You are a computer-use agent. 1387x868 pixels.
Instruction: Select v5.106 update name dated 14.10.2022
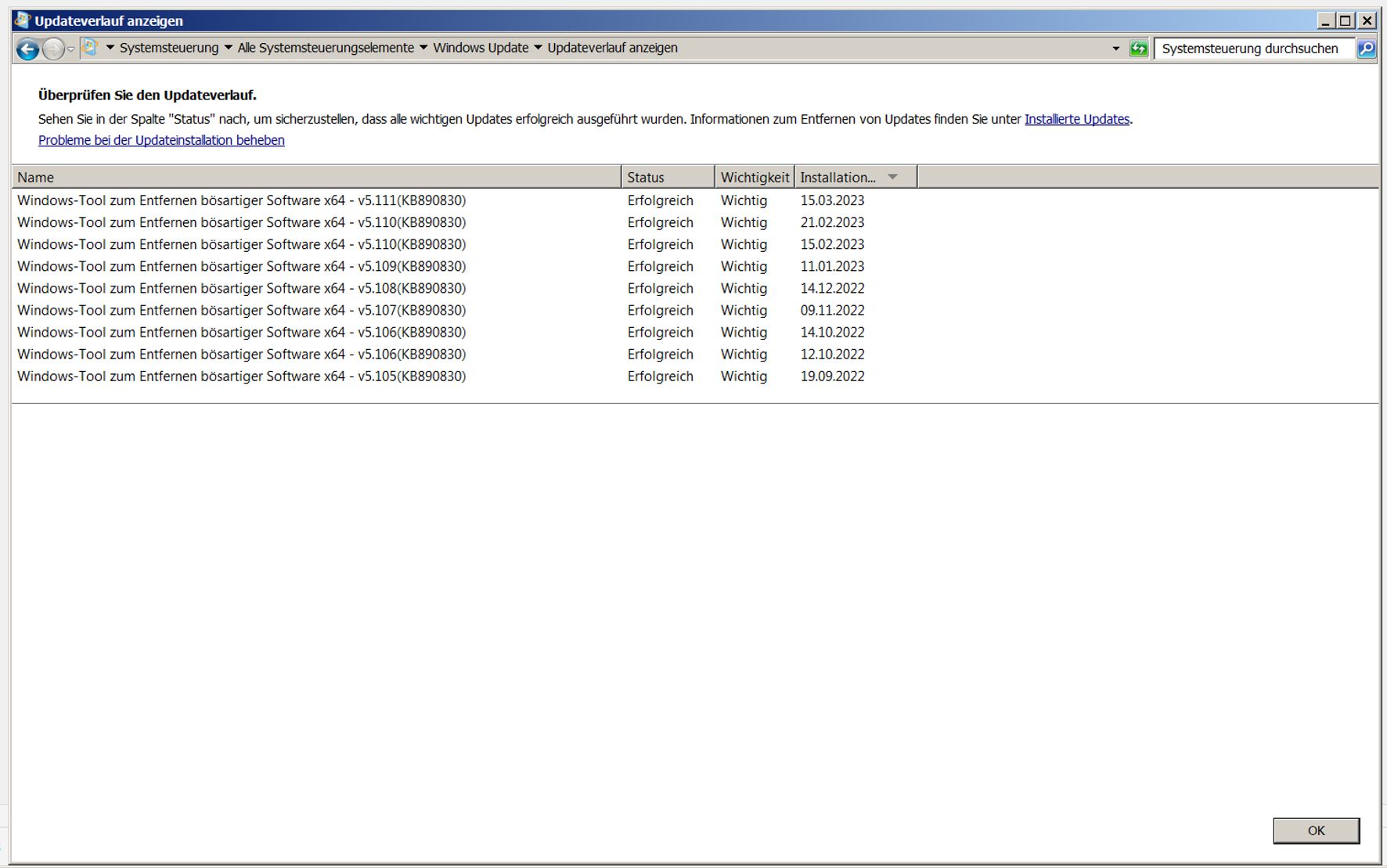(x=242, y=332)
